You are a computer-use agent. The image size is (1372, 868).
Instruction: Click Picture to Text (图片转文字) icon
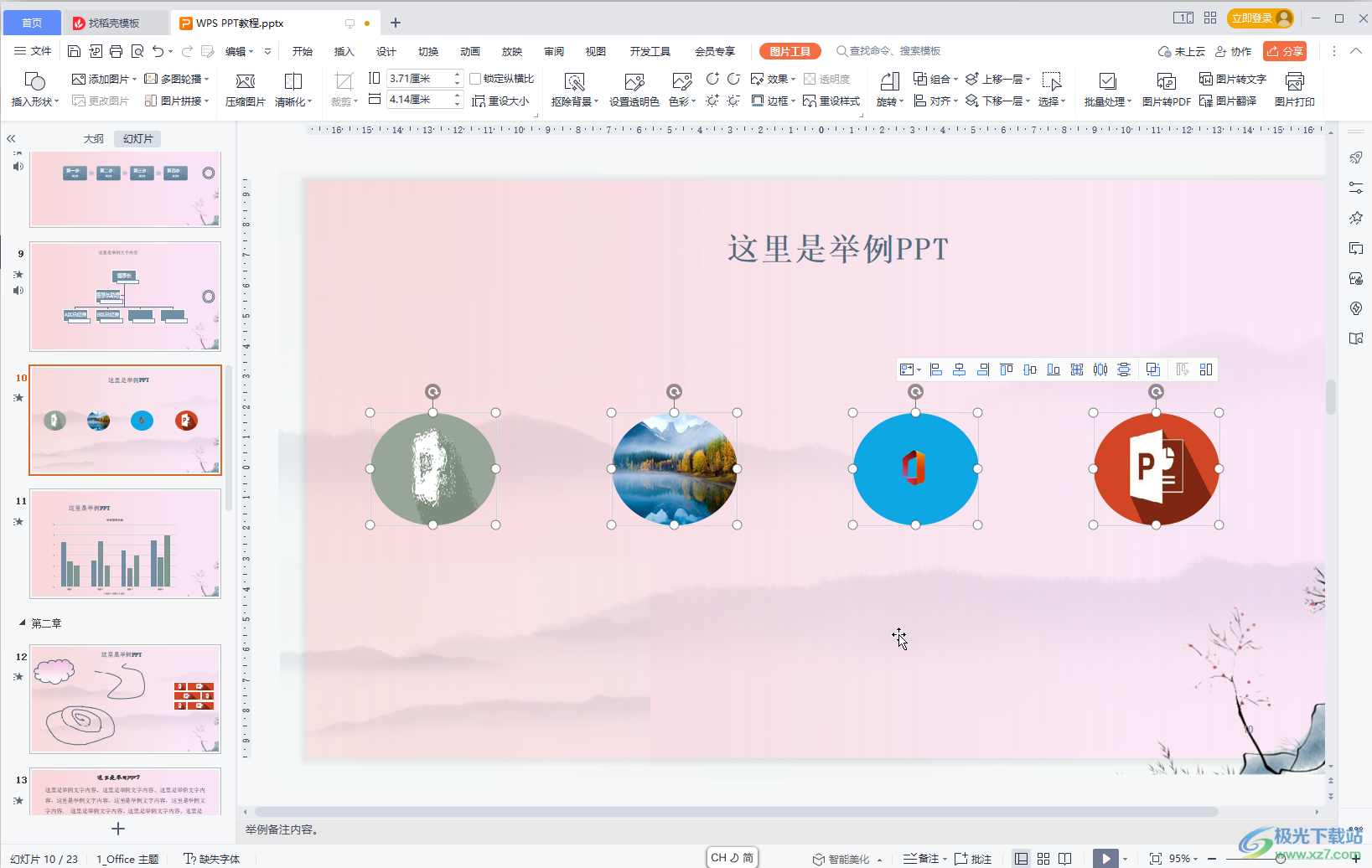[1232, 79]
